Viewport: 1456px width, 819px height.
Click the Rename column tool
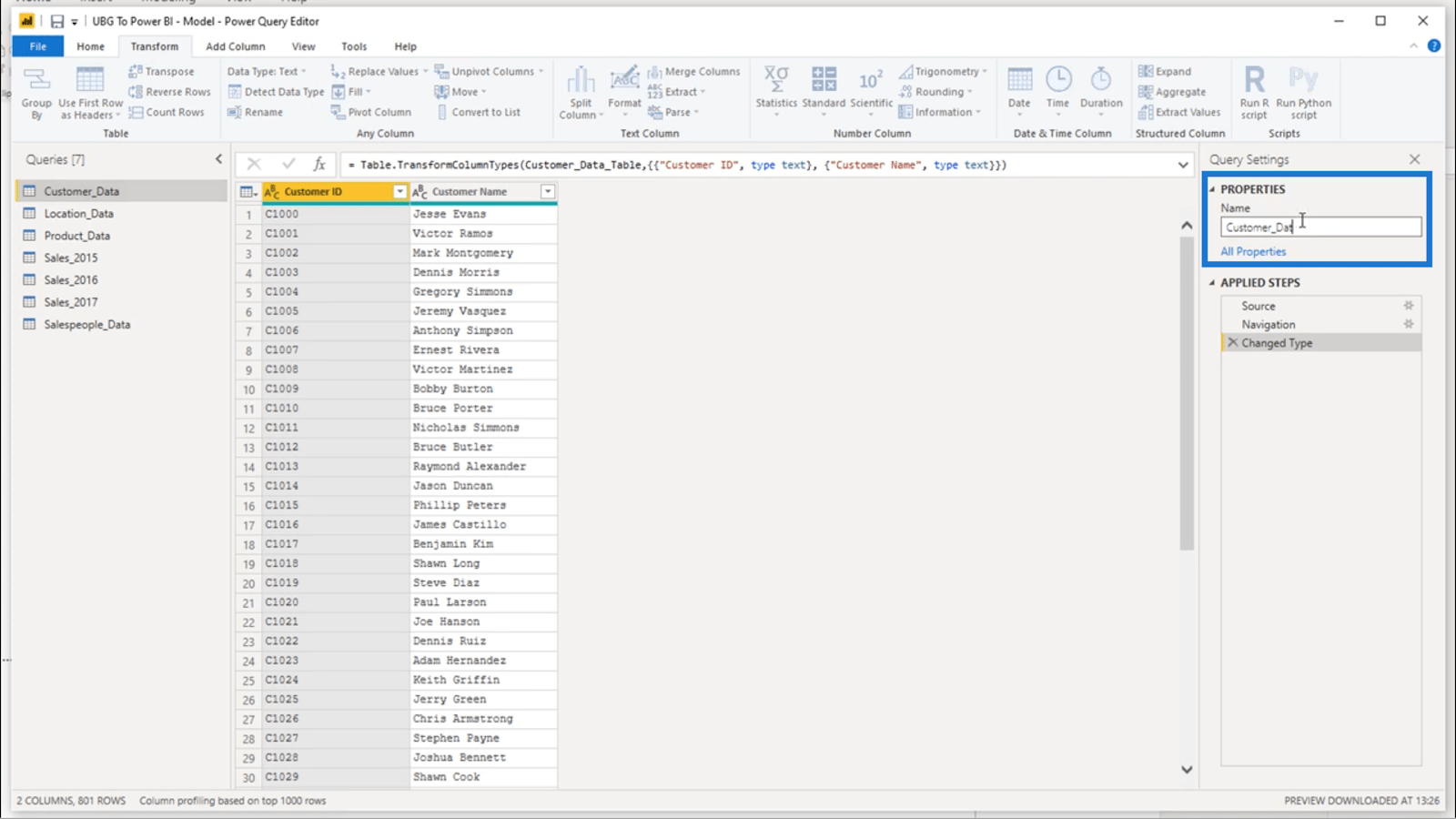(x=255, y=112)
